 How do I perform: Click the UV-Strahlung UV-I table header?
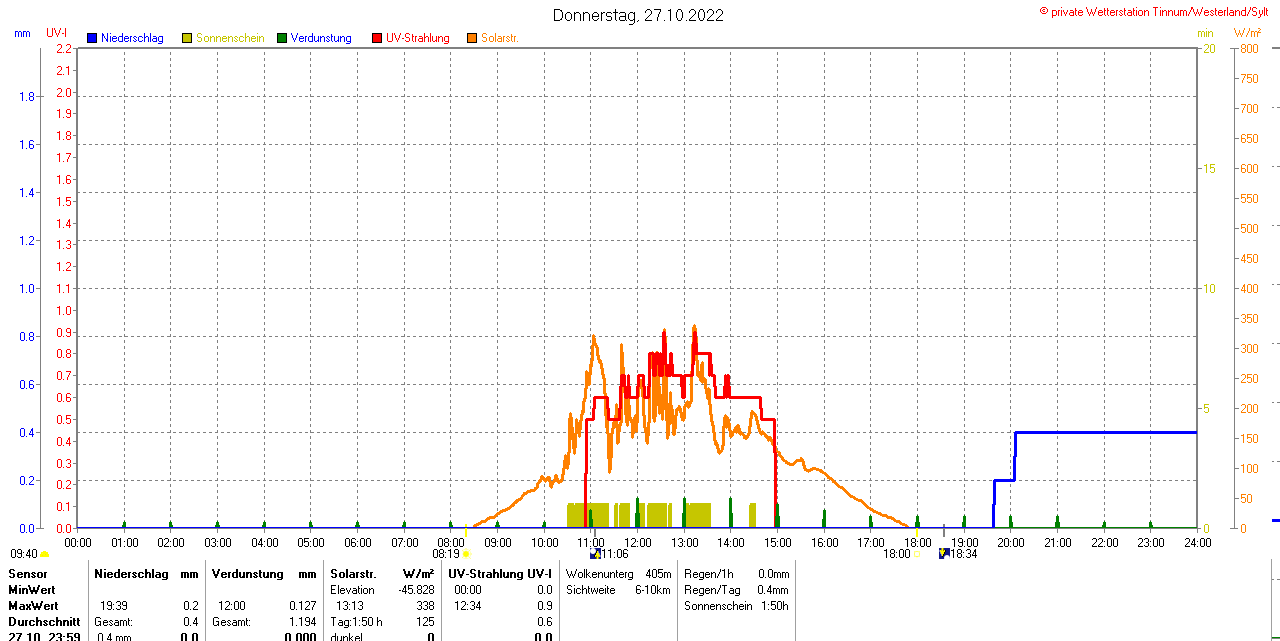pyautogui.click(x=499, y=574)
